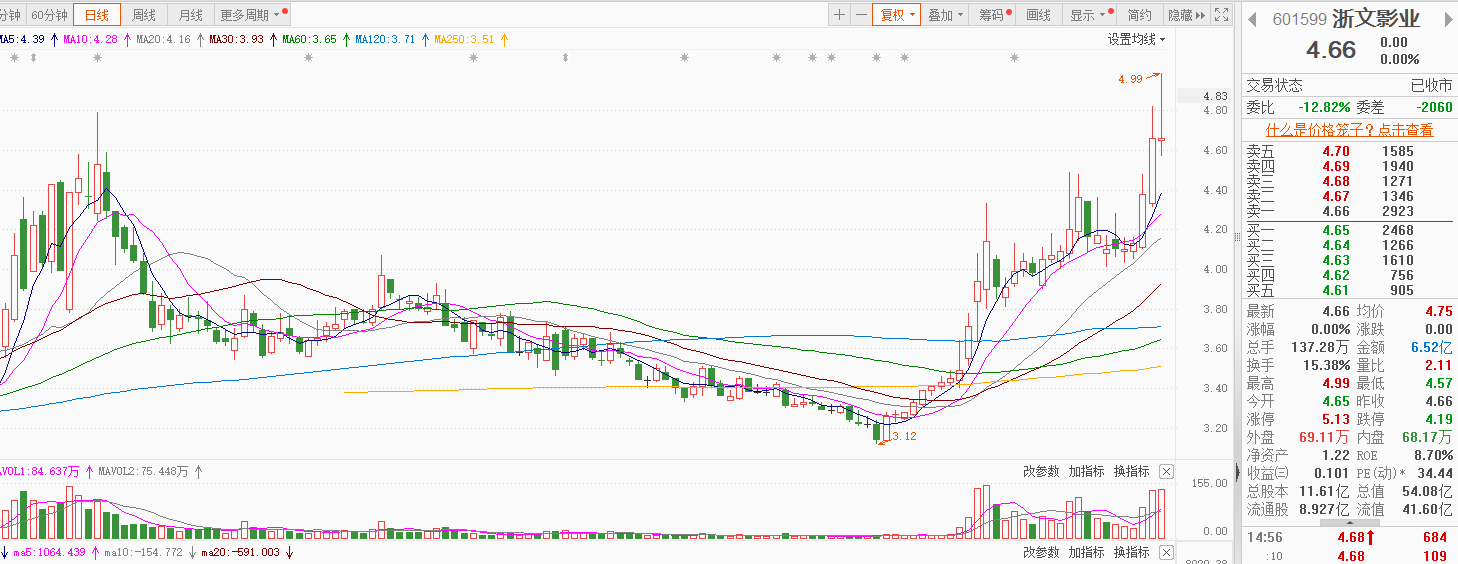1458x564 pixels.
Task: Select 卖五 ask price 4.70 row
Action: pos(1348,151)
